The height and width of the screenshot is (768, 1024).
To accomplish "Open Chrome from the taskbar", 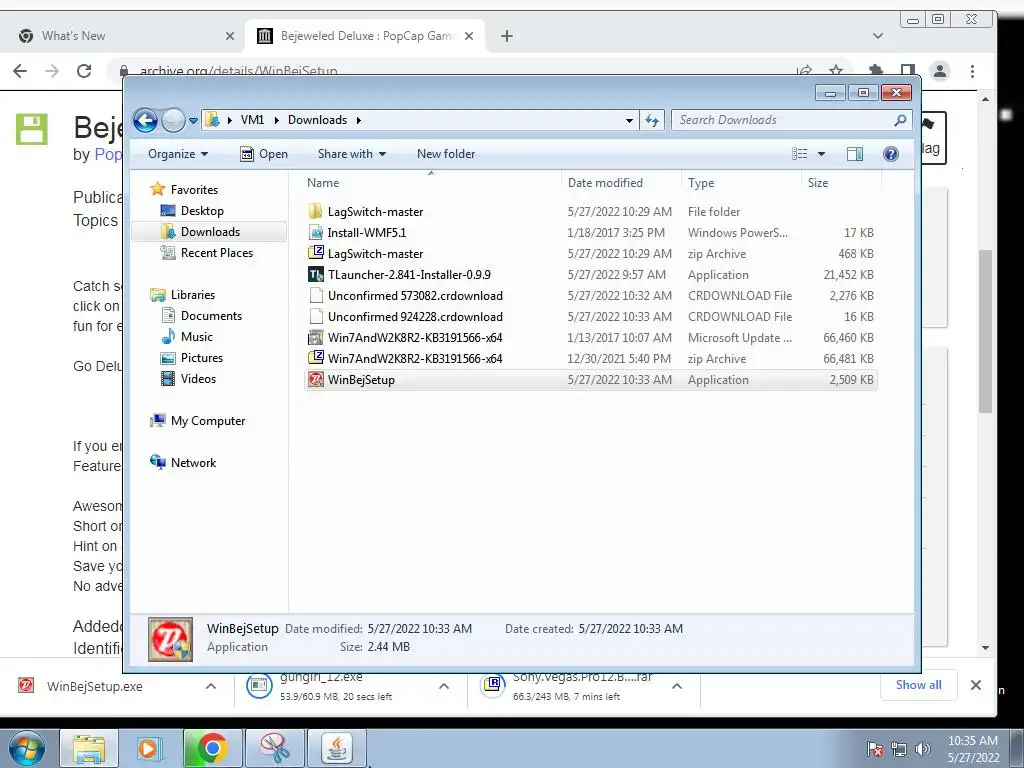I will pyautogui.click(x=212, y=748).
